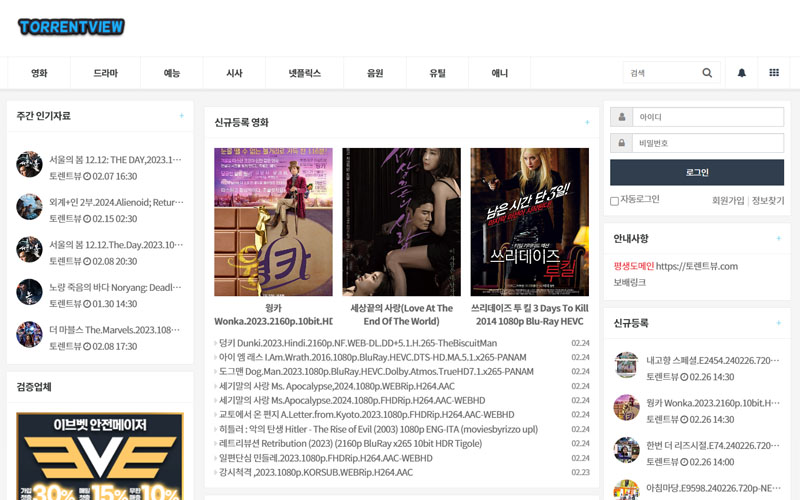Image resolution: width=800 pixels, height=500 pixels.
Task: Open the 세상끝의 사랑 movie poster
Action: (402, 222)
